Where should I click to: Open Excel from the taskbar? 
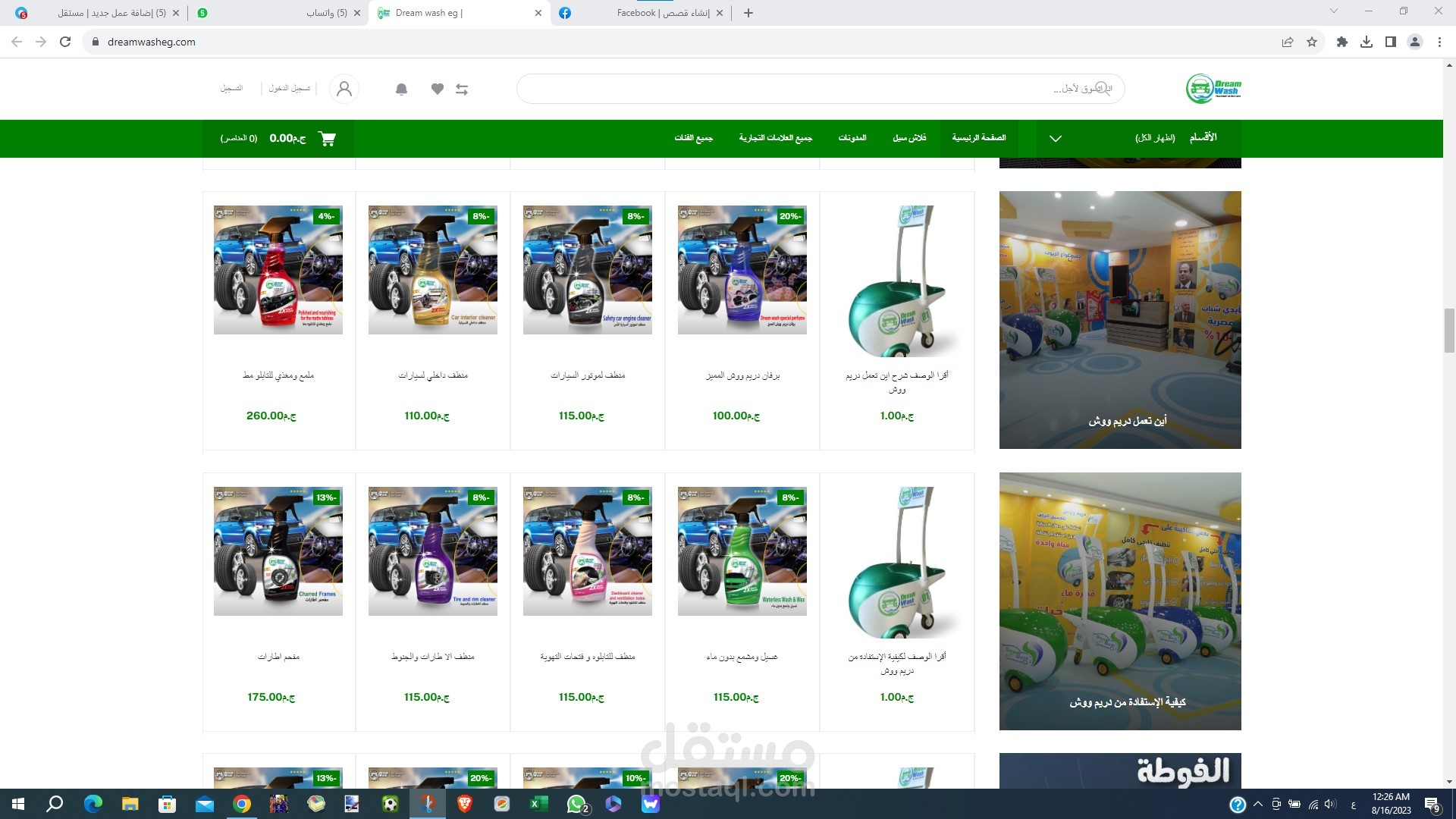coord(538,804)
